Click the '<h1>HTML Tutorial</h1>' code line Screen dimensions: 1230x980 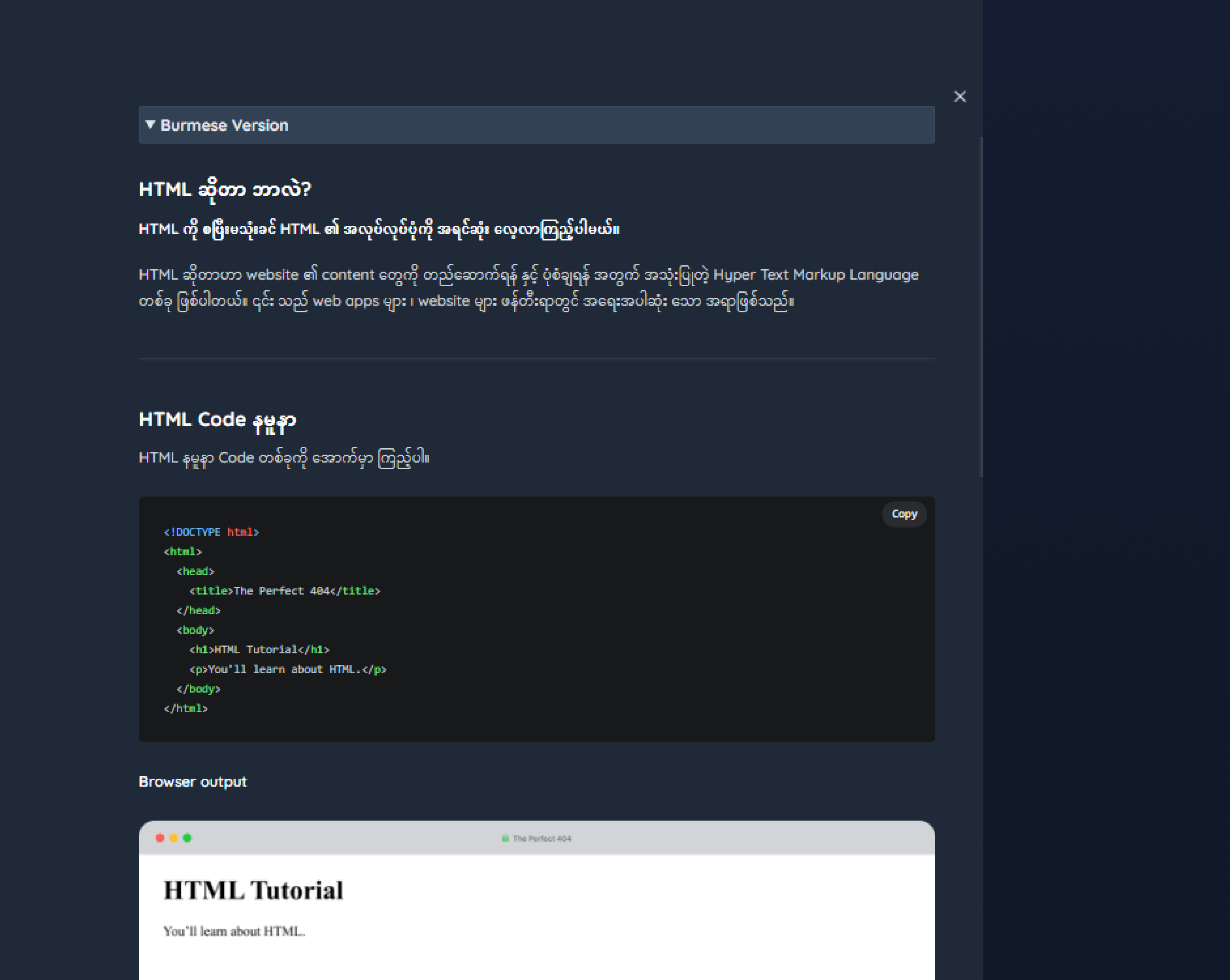[259, 650]
